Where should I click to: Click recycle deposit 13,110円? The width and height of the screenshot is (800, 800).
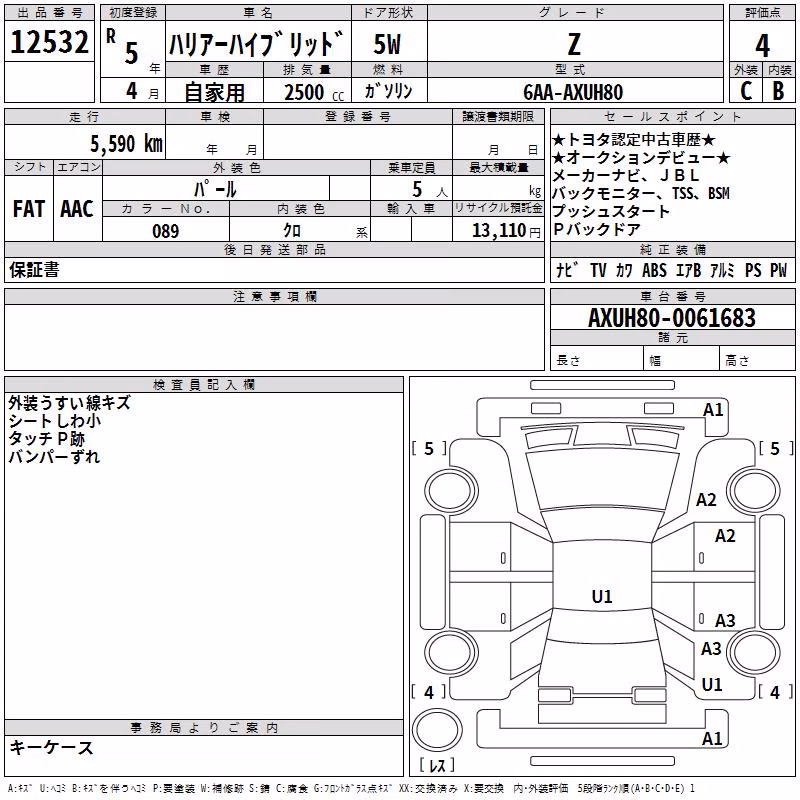pos(506,231)
